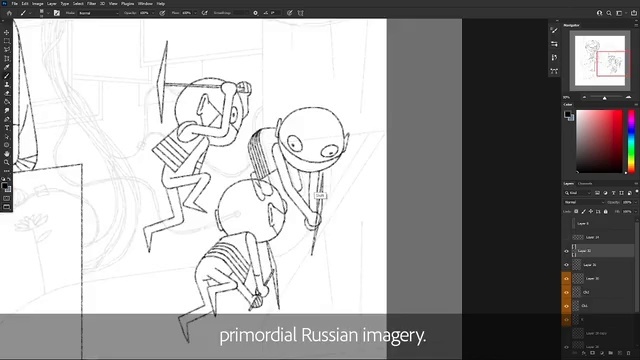Expand the Opacity slider arrow in options bar
Viewport: 640px width, 360px height.
pos(153,13)
